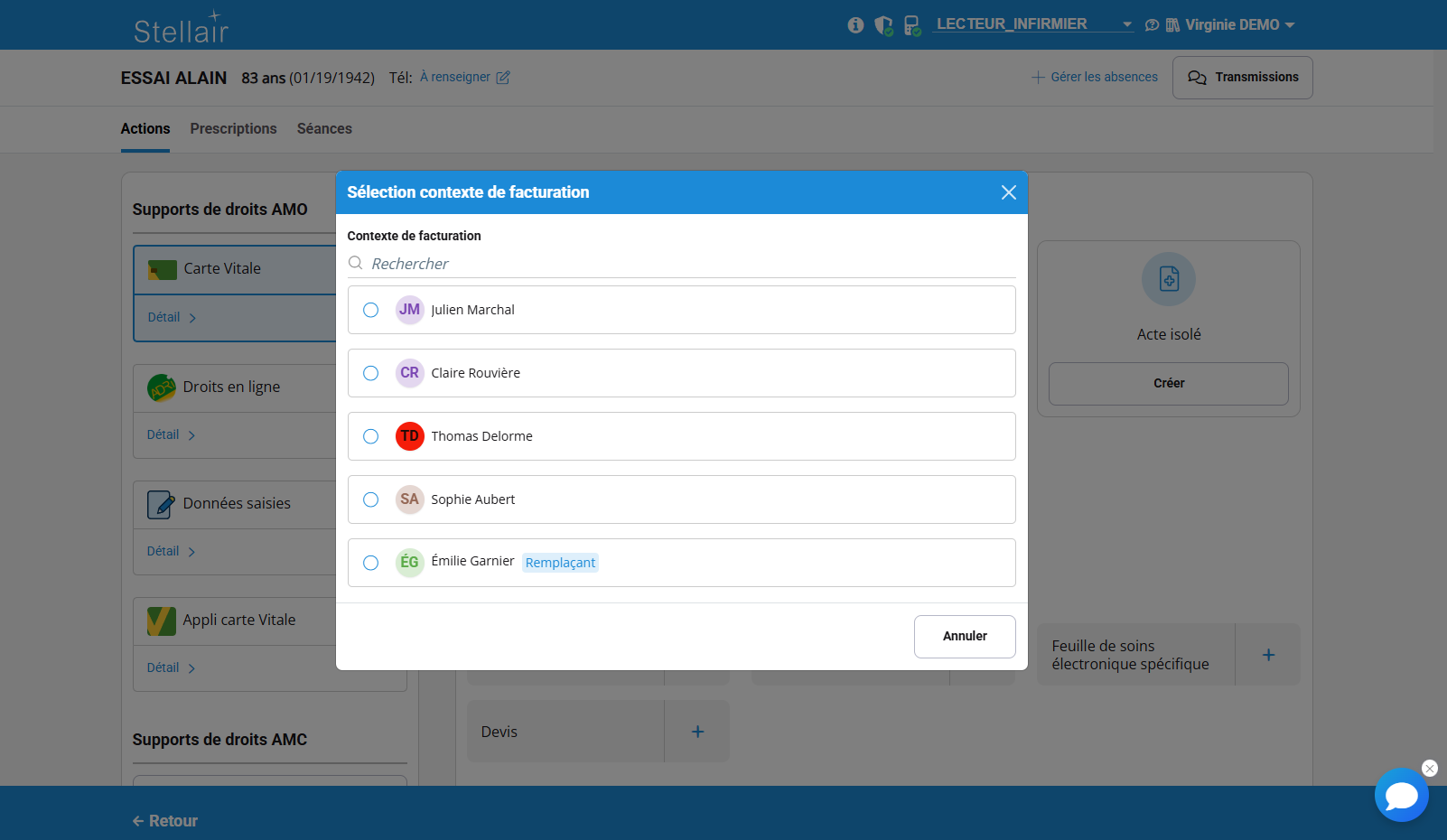Close the billing context dialog
The width and height of the screenshot is (1447, 840).
tap(1009, 192)
